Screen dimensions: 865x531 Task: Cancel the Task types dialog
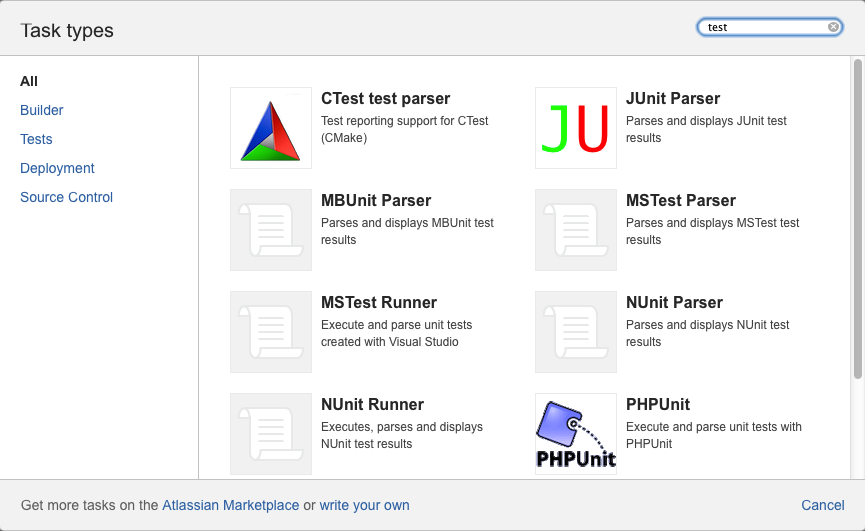[823, 505]
